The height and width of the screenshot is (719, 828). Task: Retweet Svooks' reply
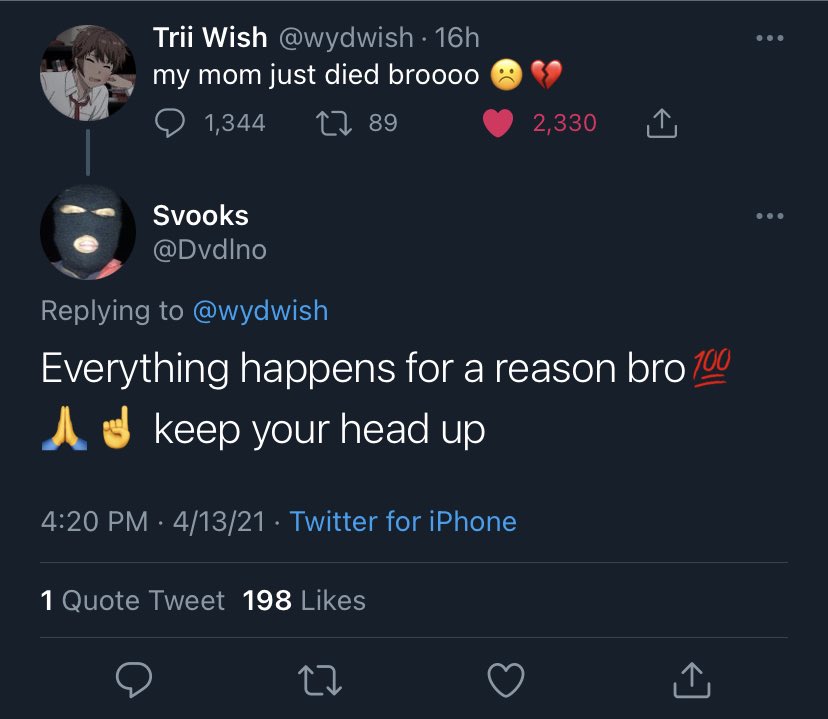(320, 680)
